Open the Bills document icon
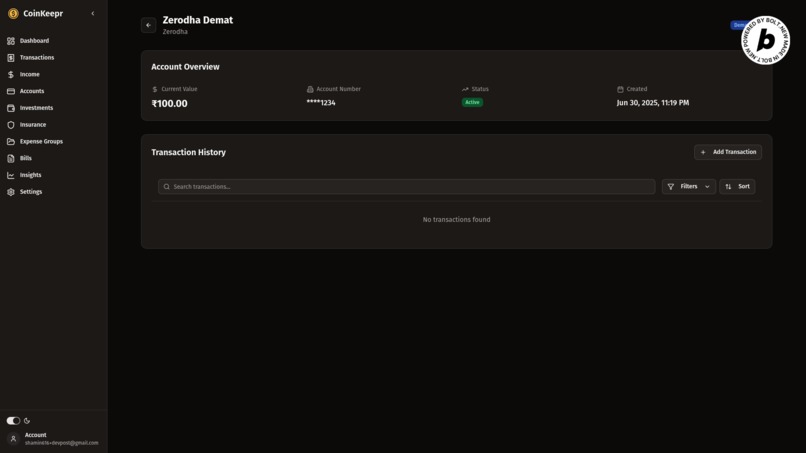 11,158
